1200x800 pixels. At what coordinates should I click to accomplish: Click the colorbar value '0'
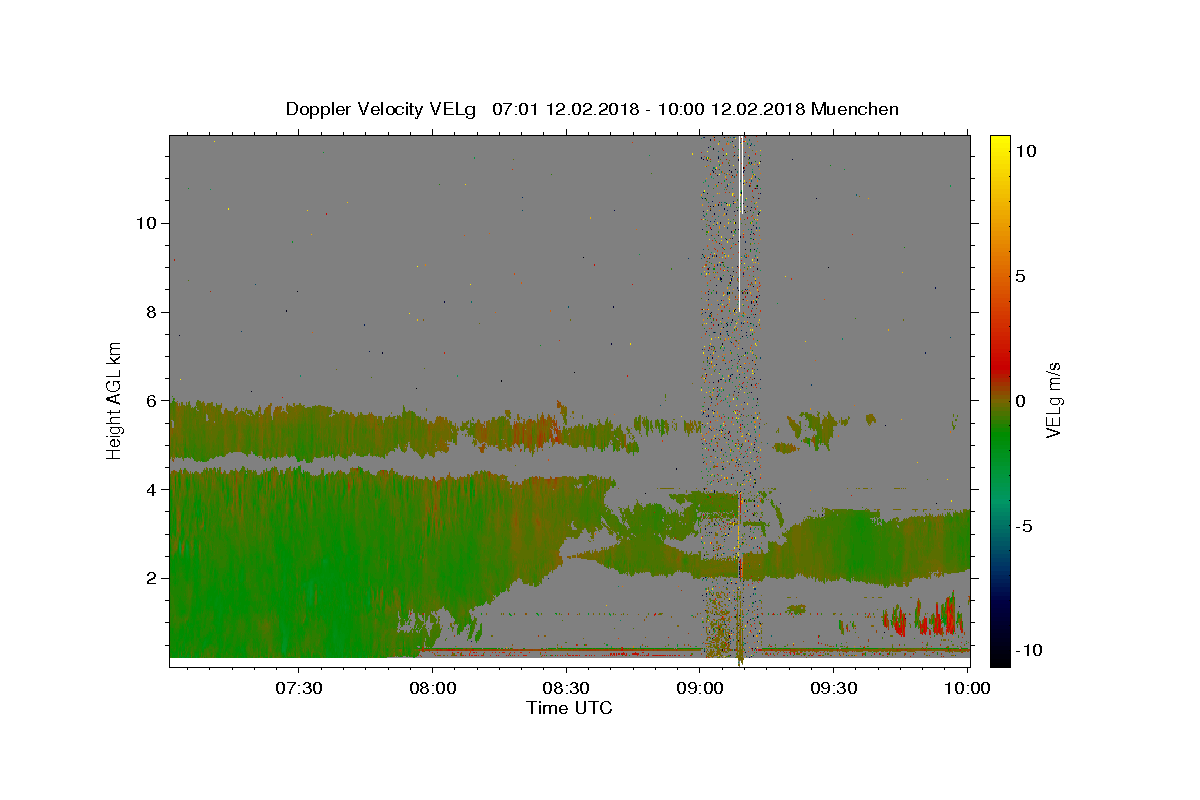click(x=1020, y=401)
